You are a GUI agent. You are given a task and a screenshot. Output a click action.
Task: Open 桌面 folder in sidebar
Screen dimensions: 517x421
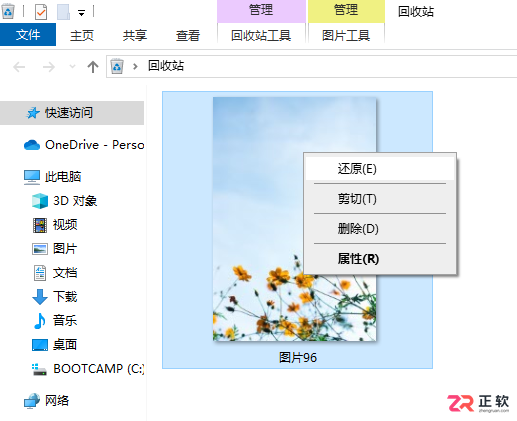pos(65,345)
